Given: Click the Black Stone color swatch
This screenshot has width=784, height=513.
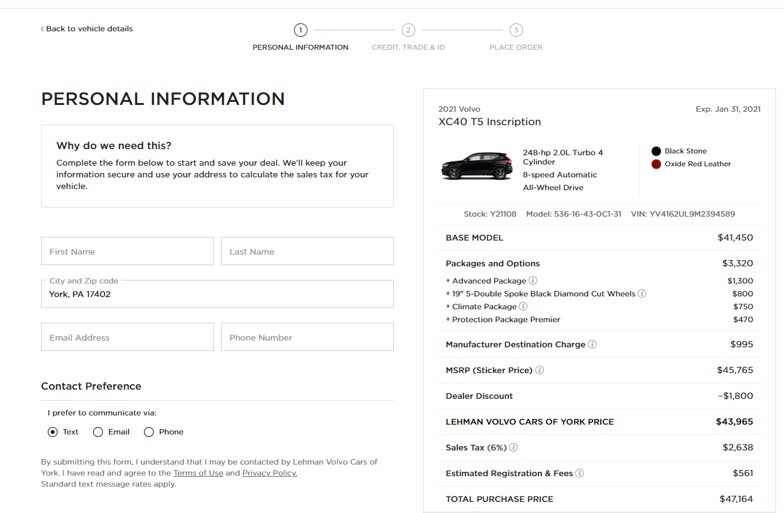Looking at the screenshot, I should coord(656,151).
